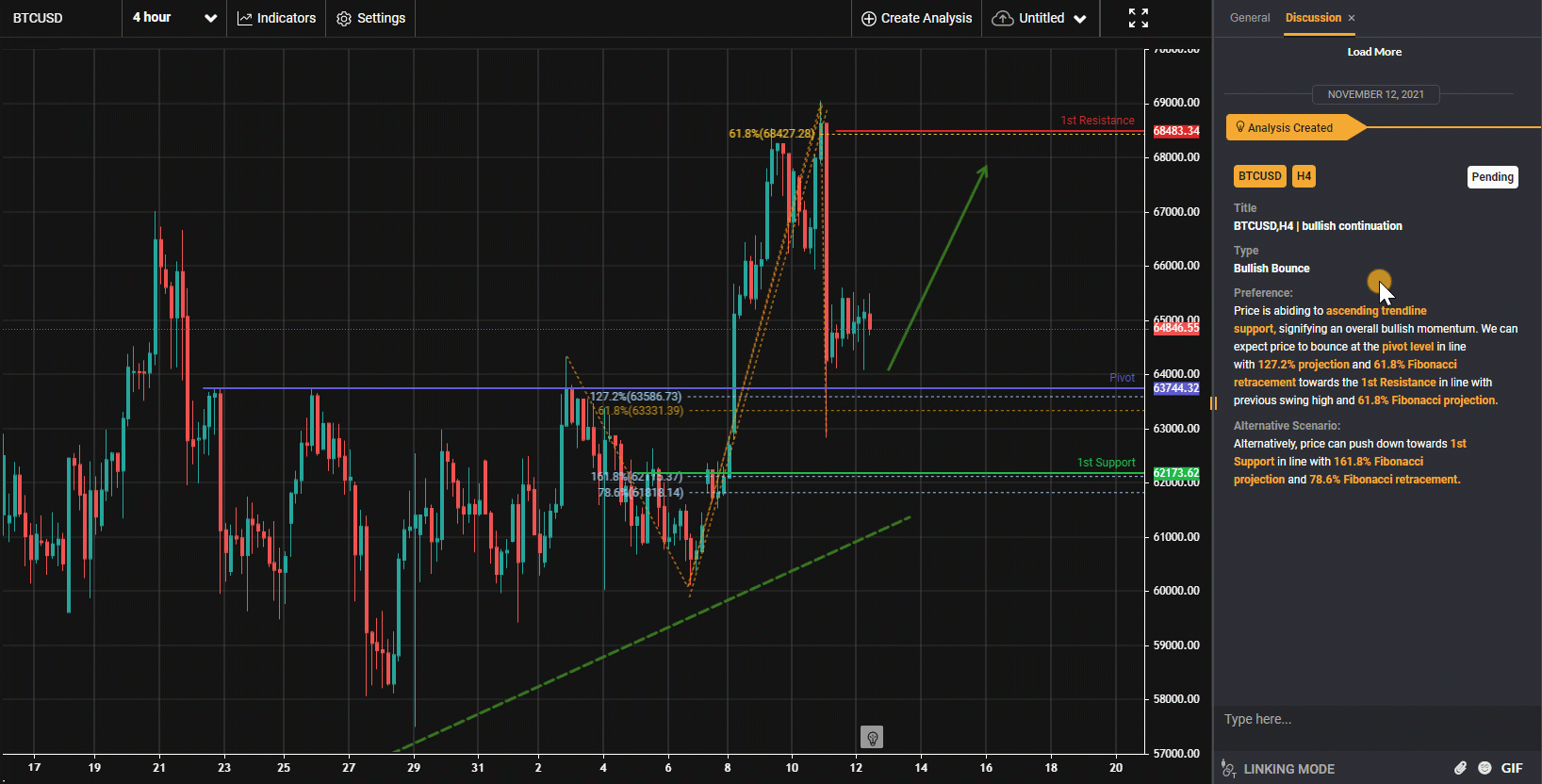Click the lightbulb idea icon on chart

(x=872, y=737)
